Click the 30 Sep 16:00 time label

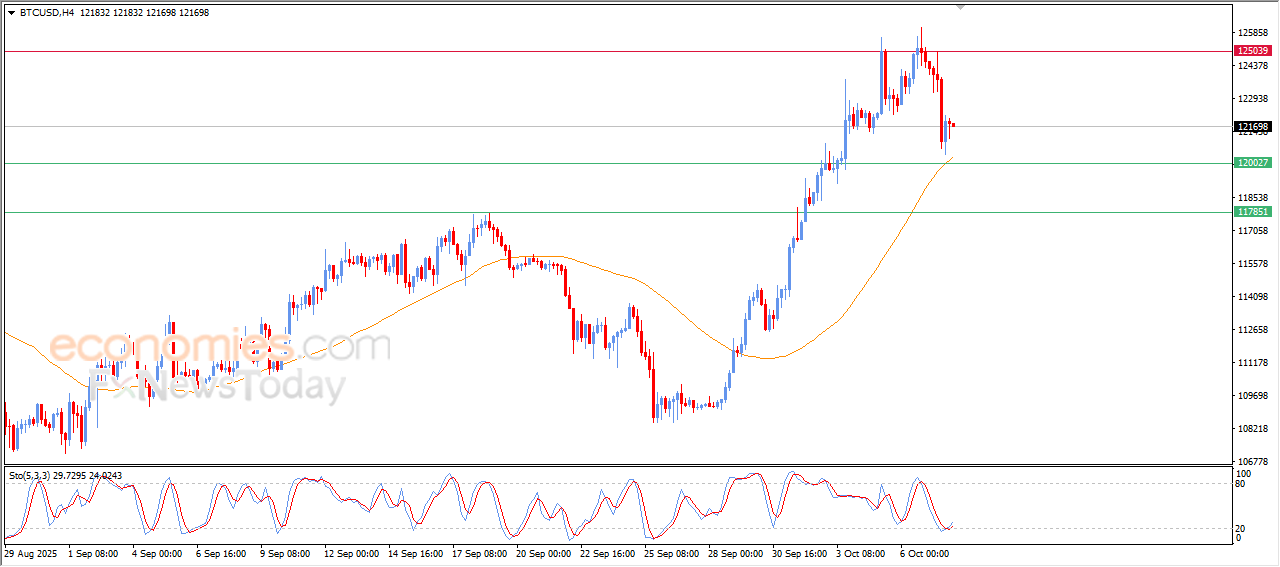pos(801,552)
